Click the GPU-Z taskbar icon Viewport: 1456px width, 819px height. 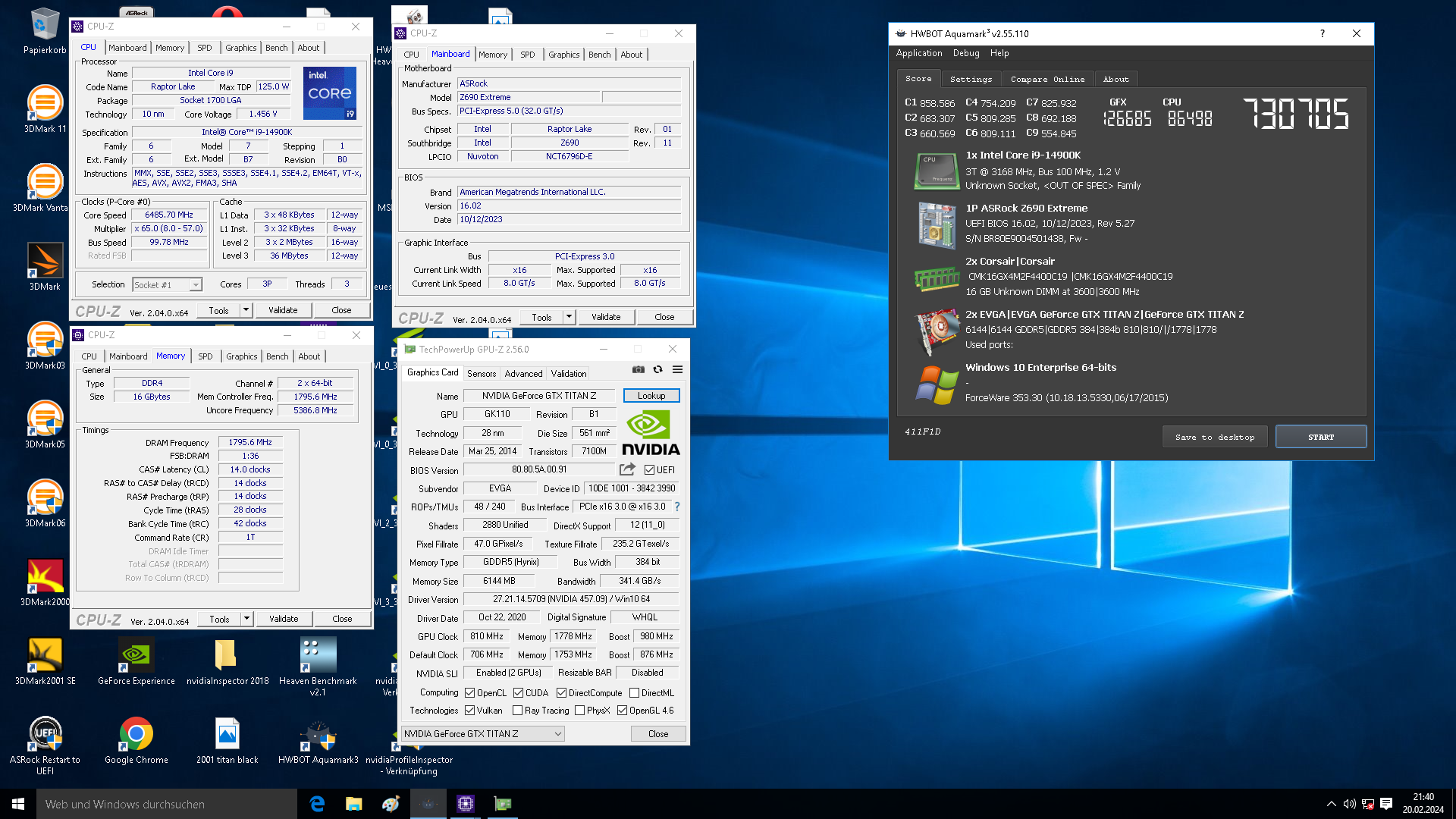pos(502,804)
